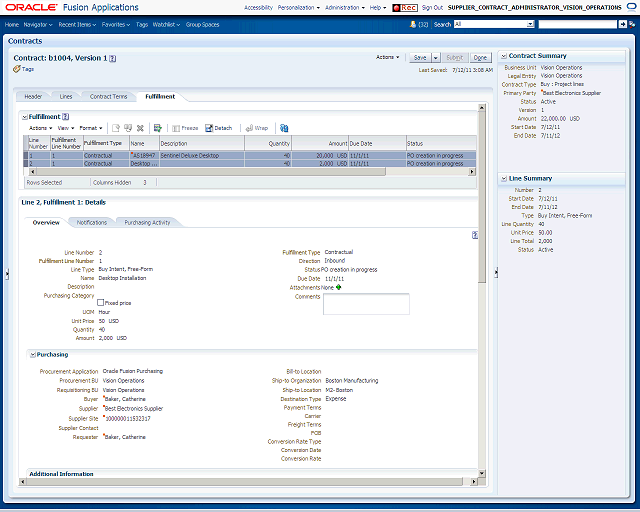This screenshot has width=640, height=512.
Task: Click the help icon beside Fulfillment heading
Action: click(65, 117)
